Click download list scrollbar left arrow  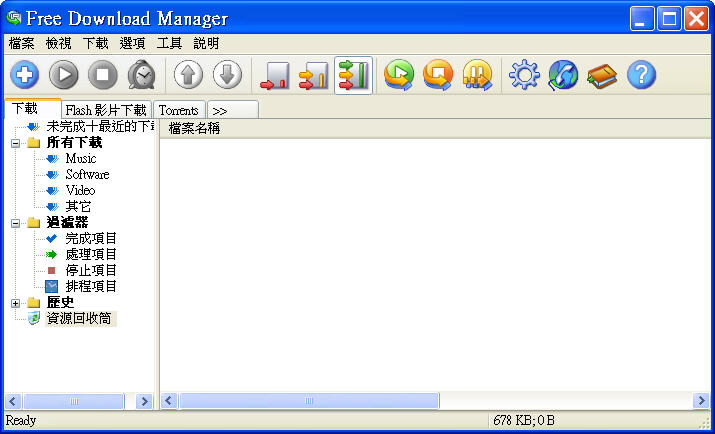point(169,401)
